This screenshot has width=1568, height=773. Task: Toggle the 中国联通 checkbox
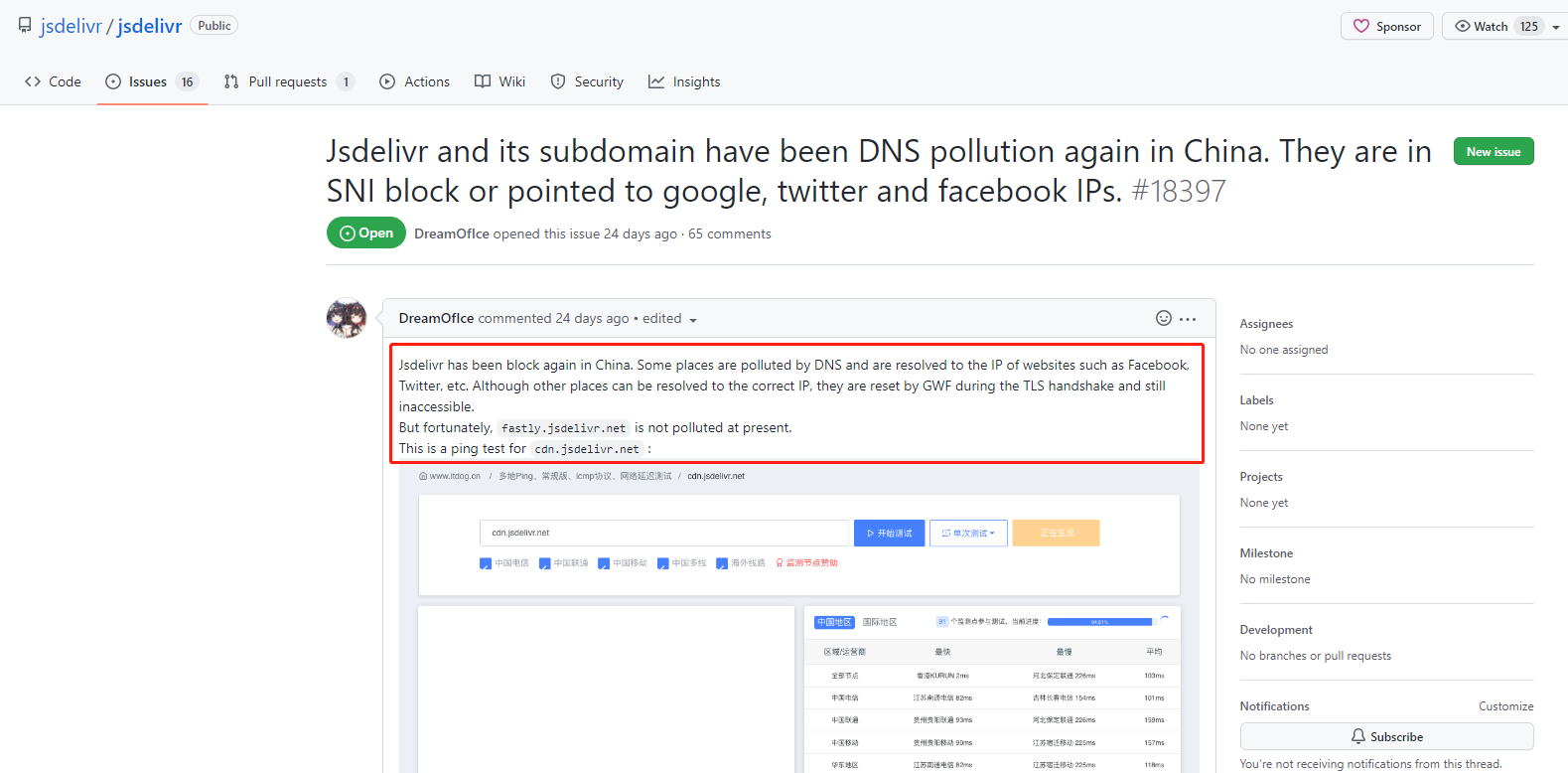click(x=544, y=563)
